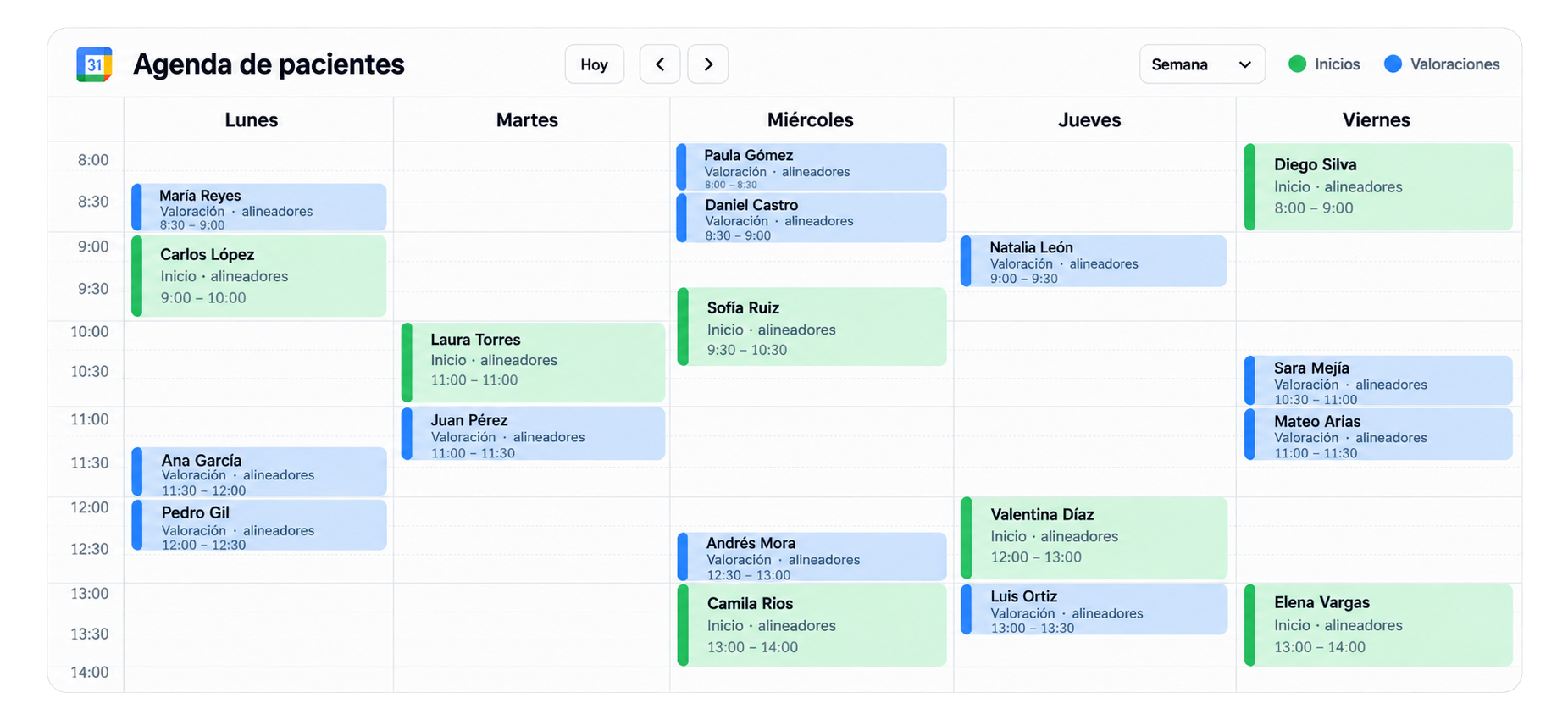The height and width of the screenshot is (720, 1568).
Task: Open Luis Ortiz valoración appointment
Action: [x=1094, y=610]
